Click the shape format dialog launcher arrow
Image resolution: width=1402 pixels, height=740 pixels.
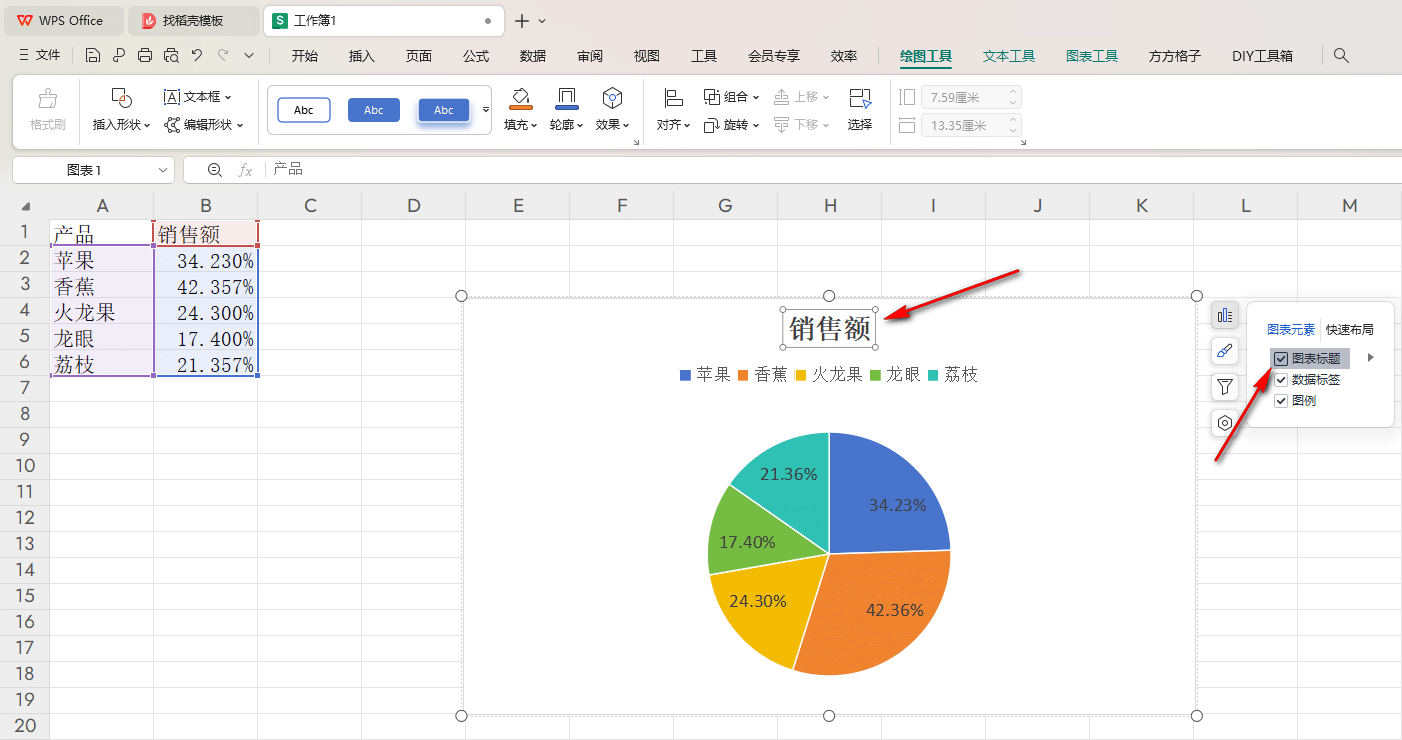637,144
